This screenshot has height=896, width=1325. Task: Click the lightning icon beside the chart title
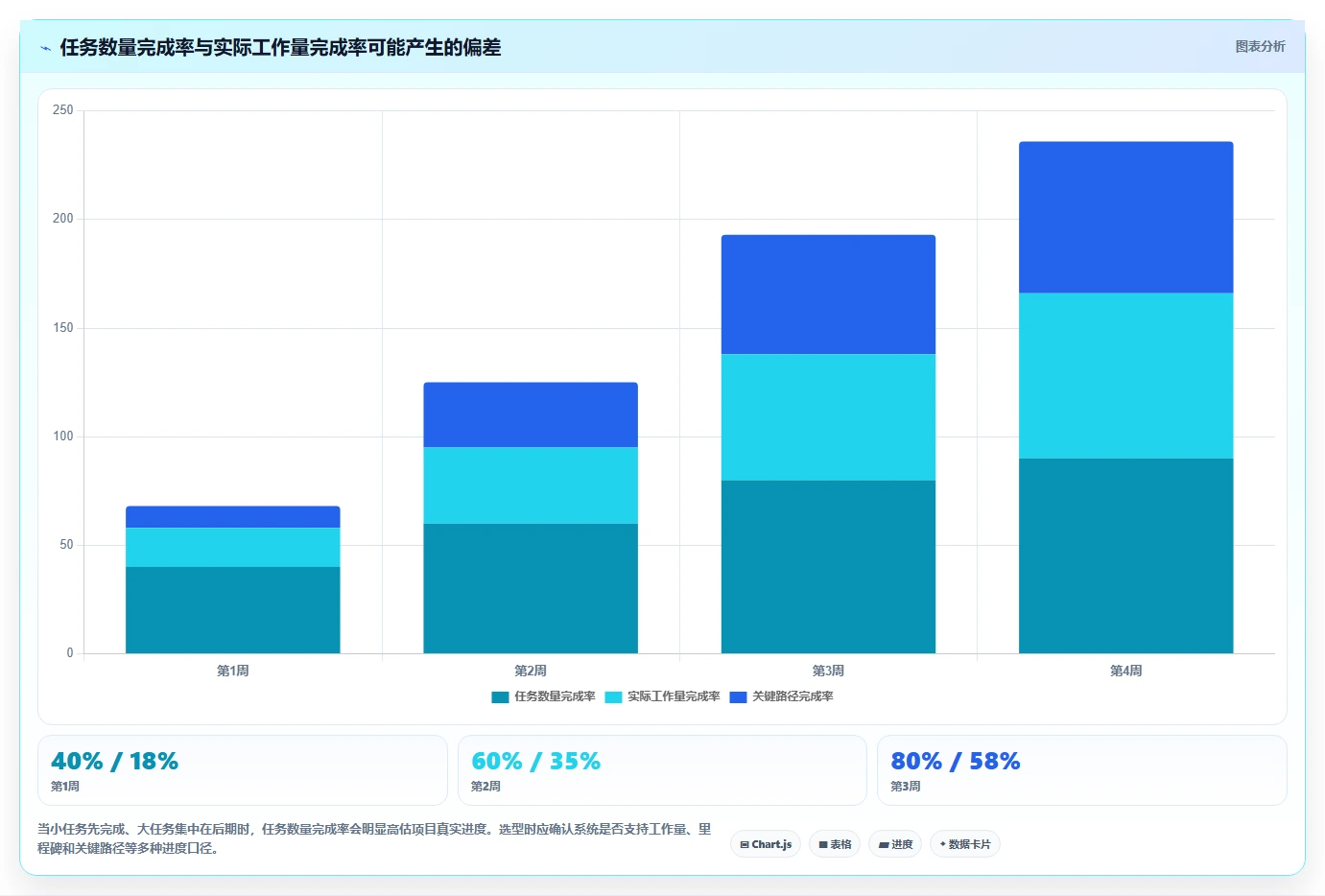point(45,48)
